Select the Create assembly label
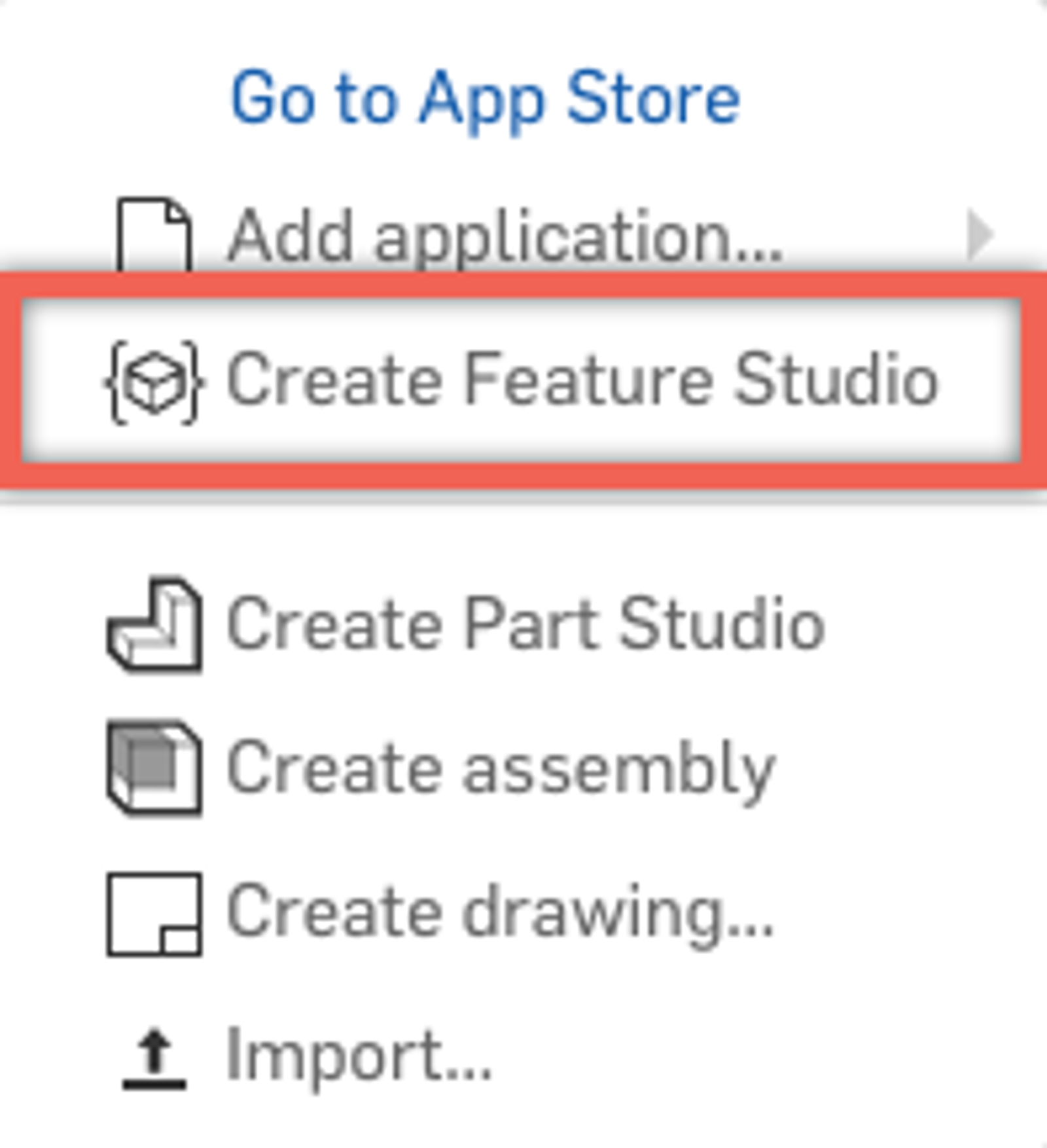Image resolution: width=1047 pixels, height=1148 pixels. [x=501, y=769]
